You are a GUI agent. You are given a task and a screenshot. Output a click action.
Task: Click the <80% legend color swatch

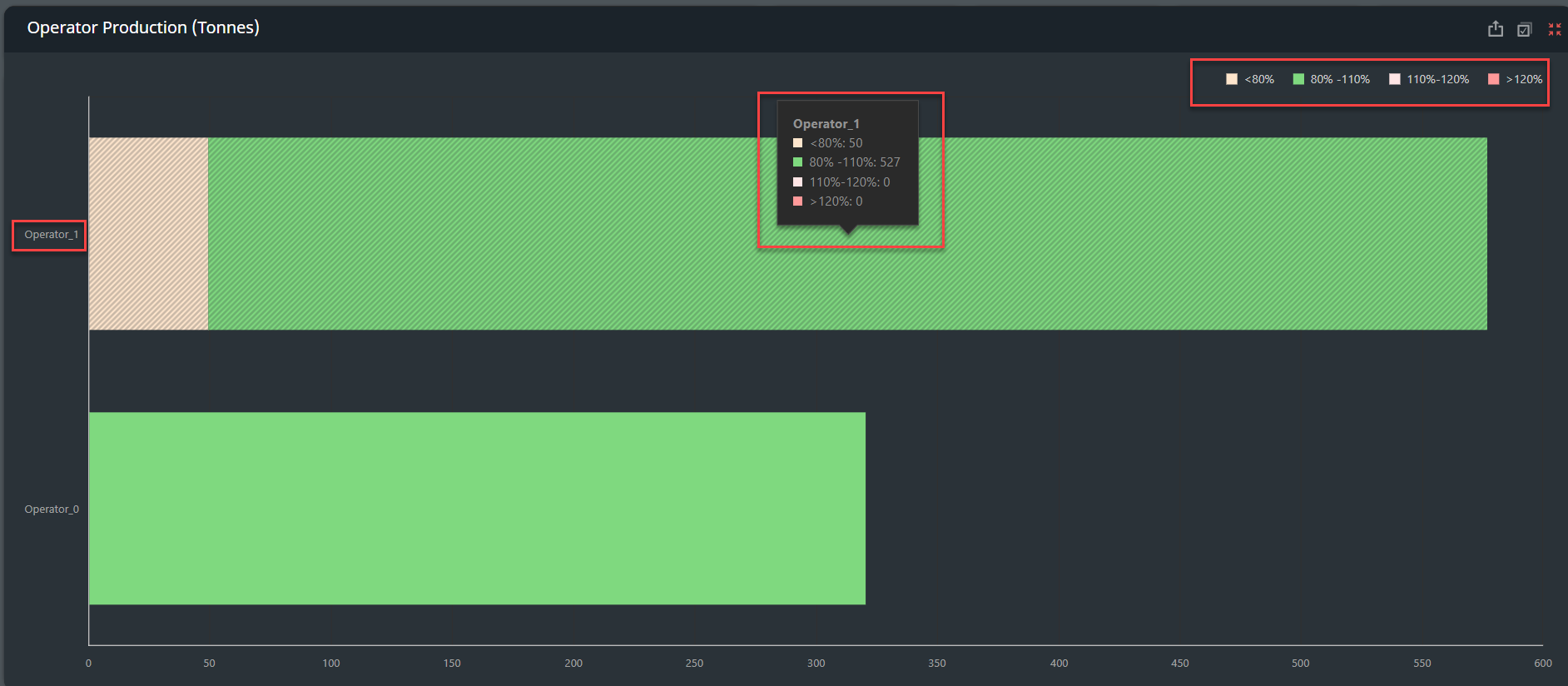(x=1232, y=79)
